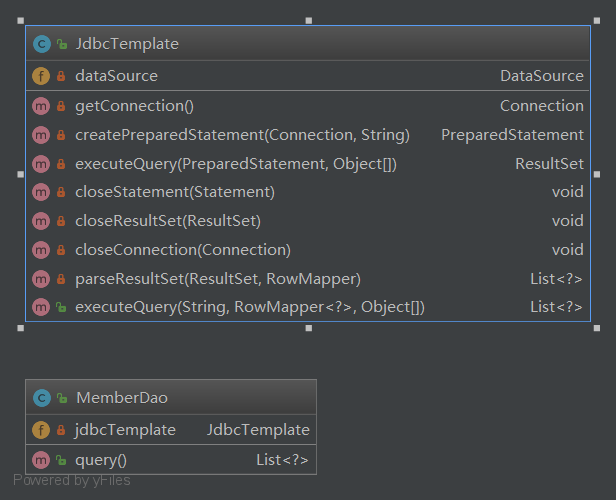Click the PreparedStatement return type label
Image resolution: width=616 pixels, height=500 pixels.
pos(512,135)
